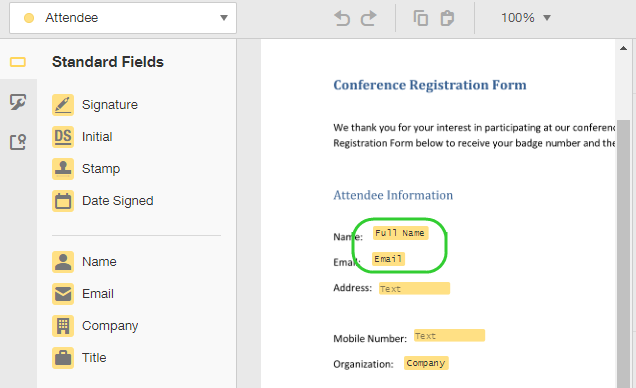Screen dimensions: 636x388
Task: Click the paste clipboard icon
Action: [x=447, y=18]
